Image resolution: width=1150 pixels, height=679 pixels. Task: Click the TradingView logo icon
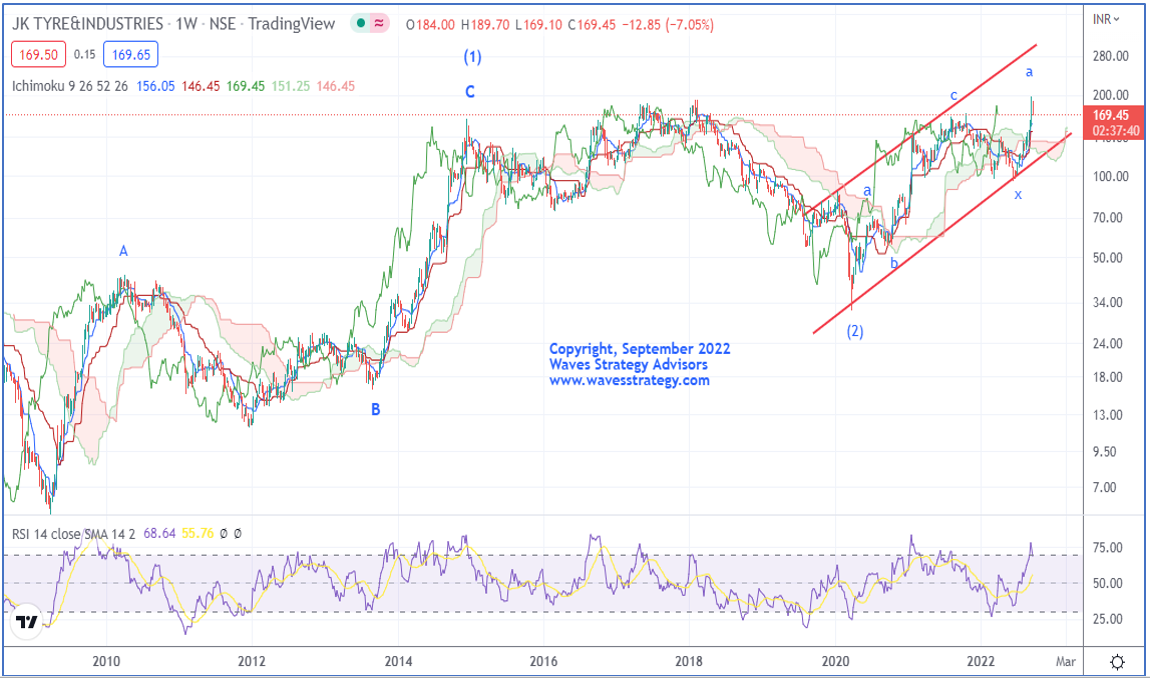pos(27,623)
